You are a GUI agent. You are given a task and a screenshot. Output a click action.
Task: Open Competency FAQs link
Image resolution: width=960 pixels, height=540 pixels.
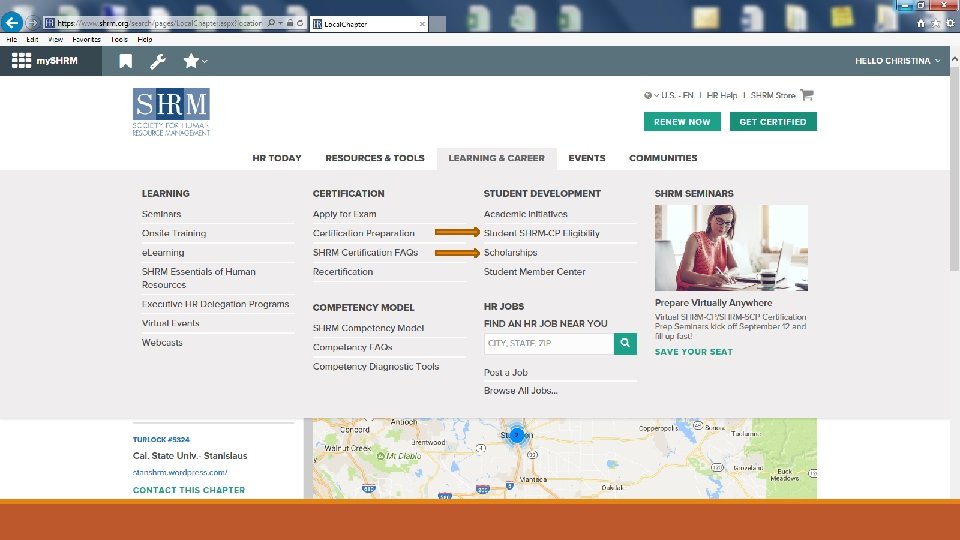click(353, 347)
